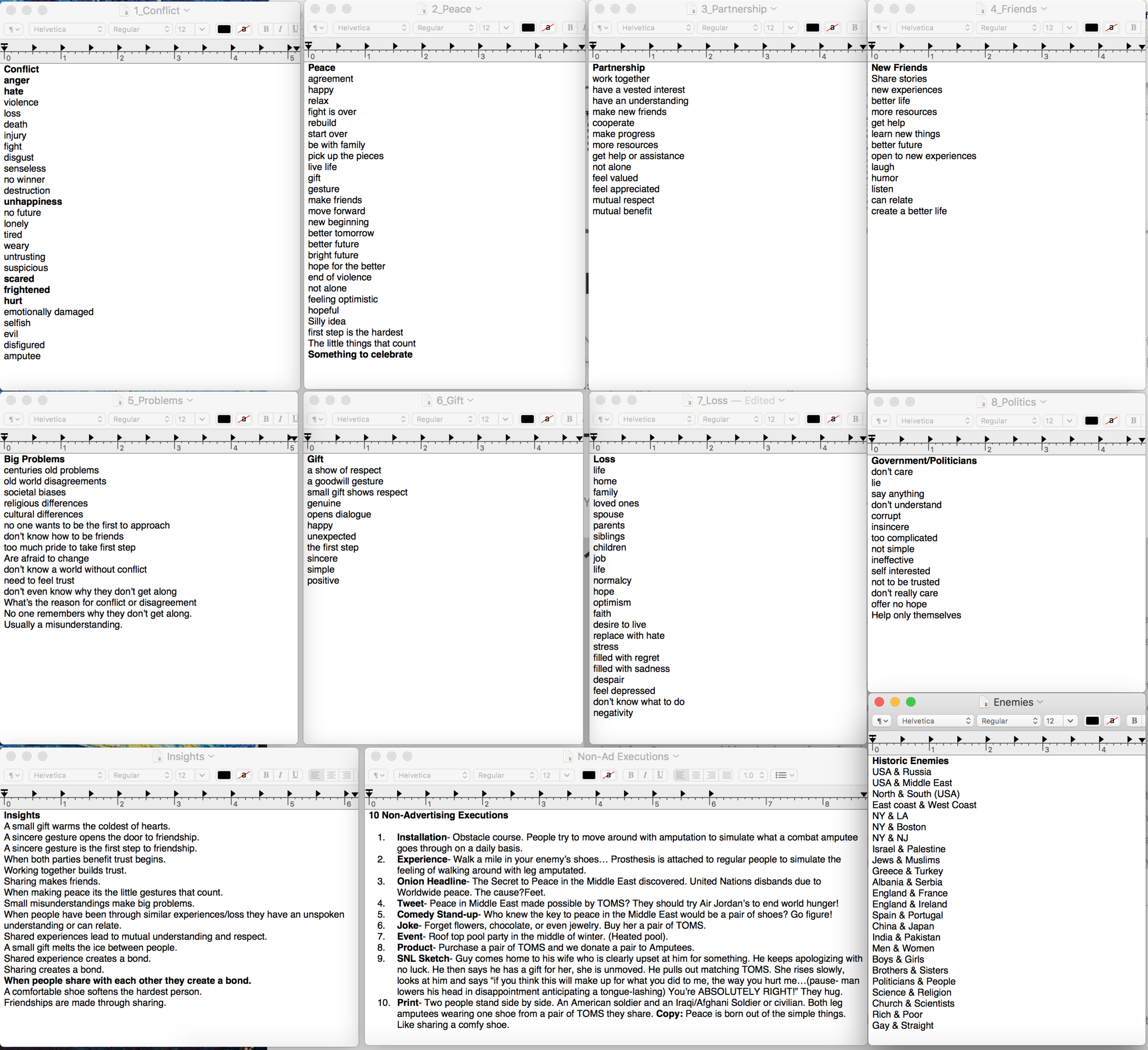
Task: Click Non-Ad Executions title dropdown arrow
Action: pos(676,756)
